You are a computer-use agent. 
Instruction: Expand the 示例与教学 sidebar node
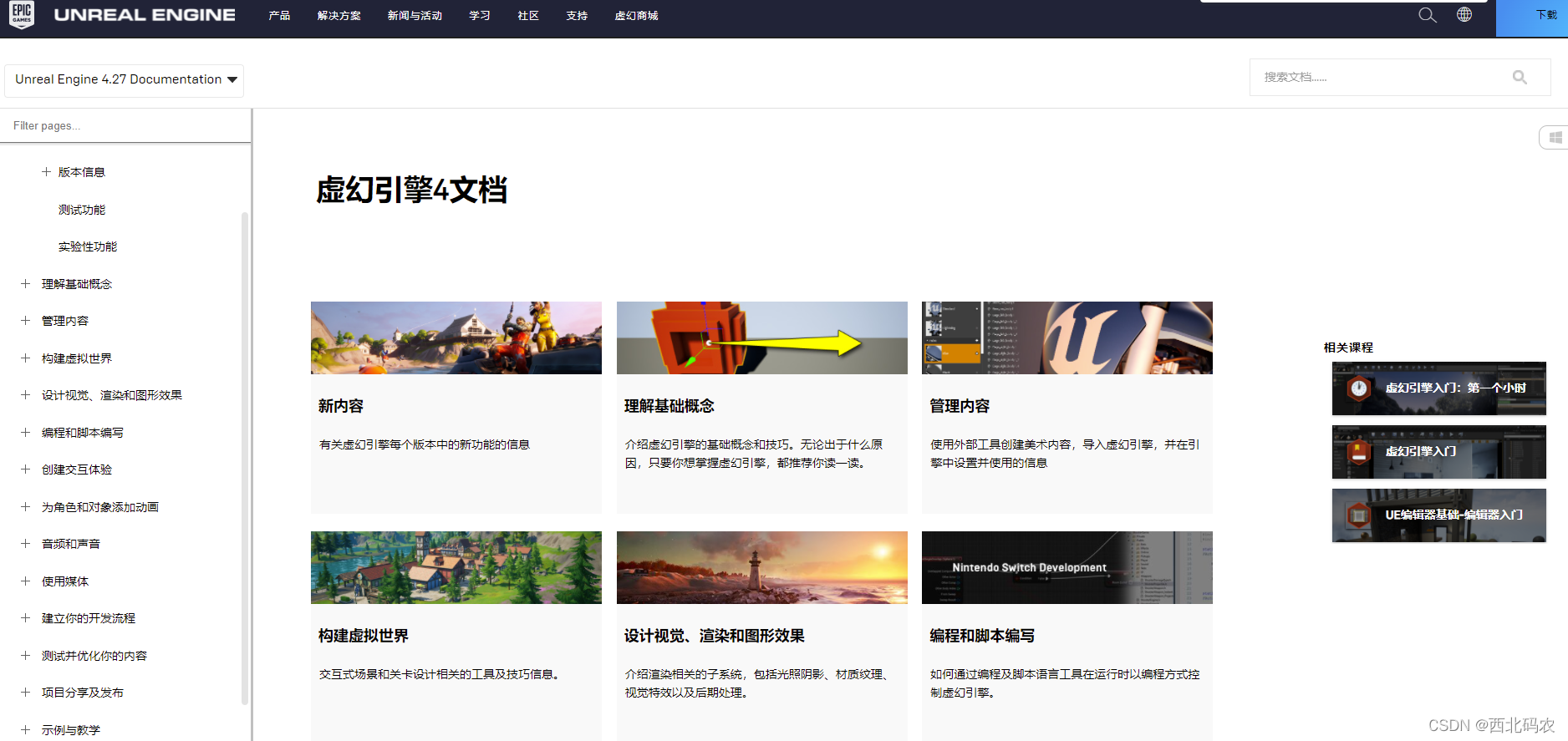tap(25, 730)
